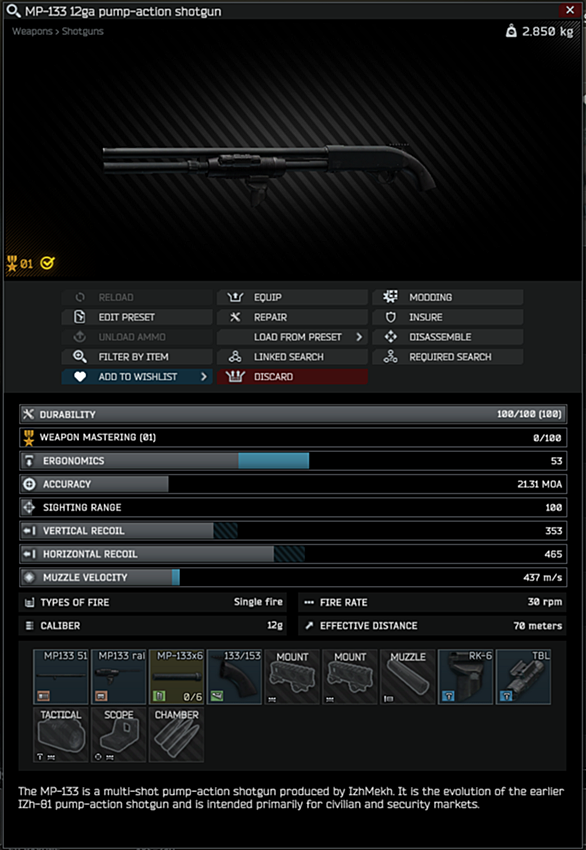The height and width of the screenshot is (850, 586).
Task: Select the 133/153 pistol grip slot
Action: pos(234,677)
